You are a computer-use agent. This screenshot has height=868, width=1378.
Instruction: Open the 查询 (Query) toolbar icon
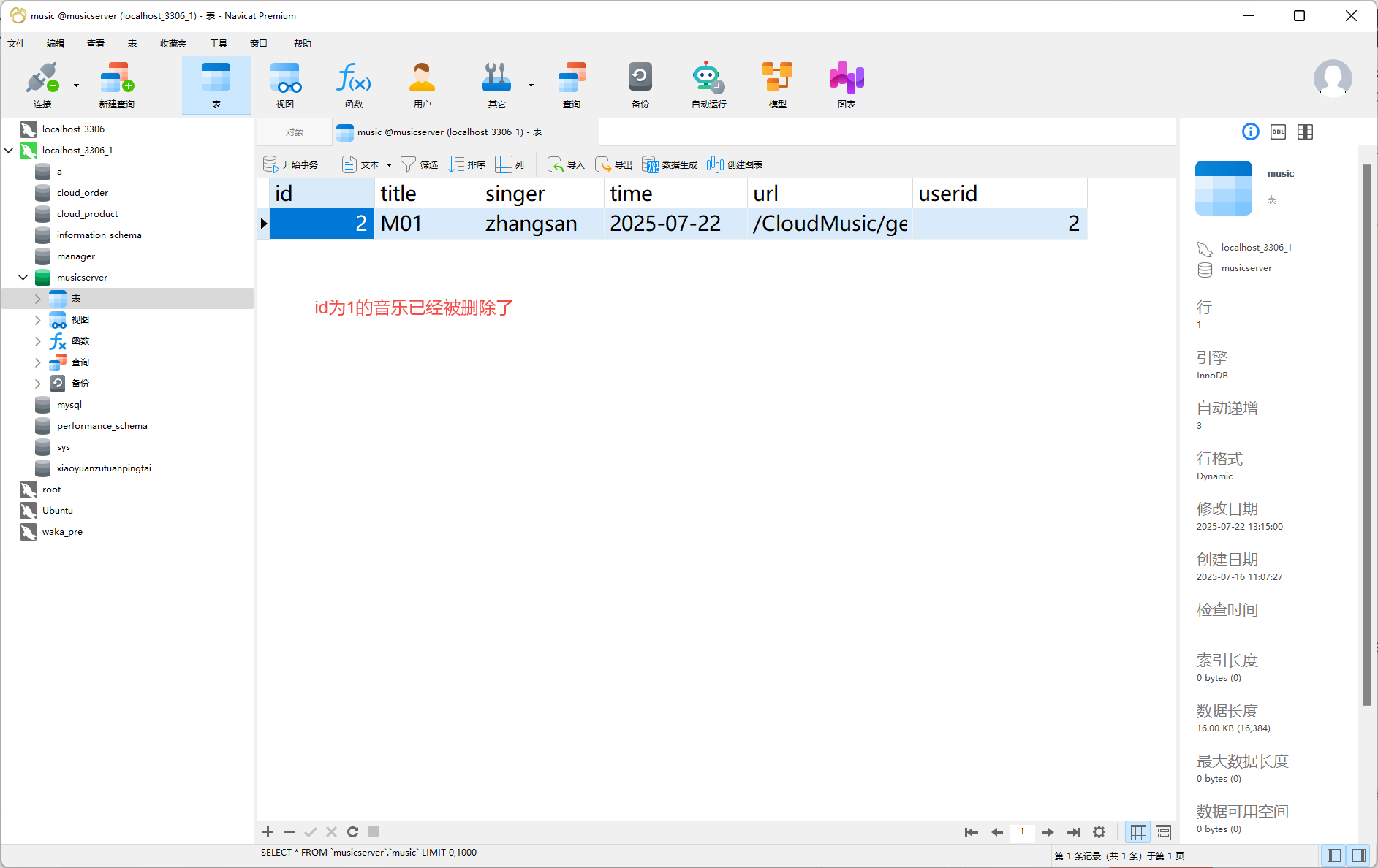point(572,85)
